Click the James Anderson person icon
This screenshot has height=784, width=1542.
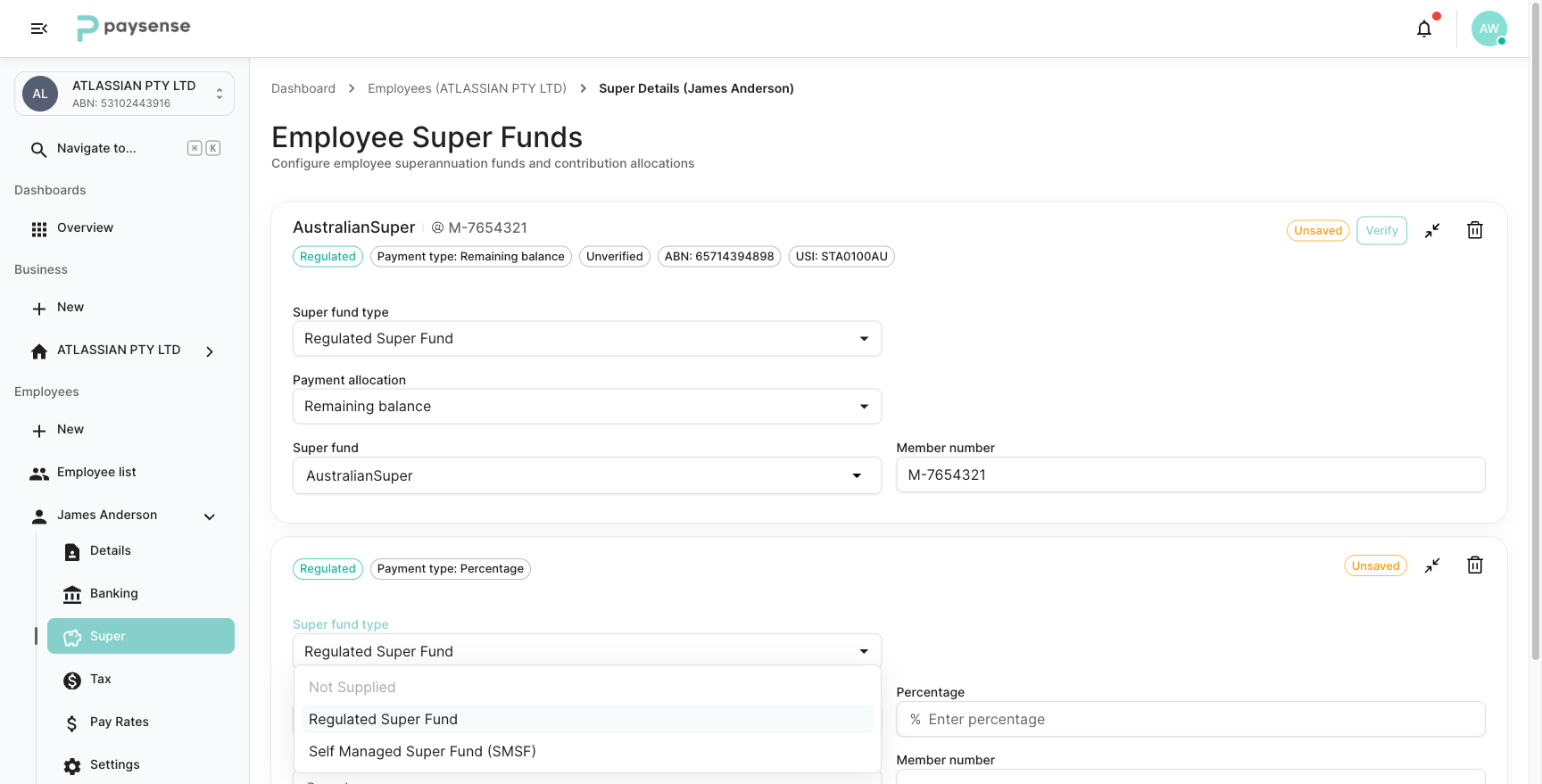click(x=38, y=516)
